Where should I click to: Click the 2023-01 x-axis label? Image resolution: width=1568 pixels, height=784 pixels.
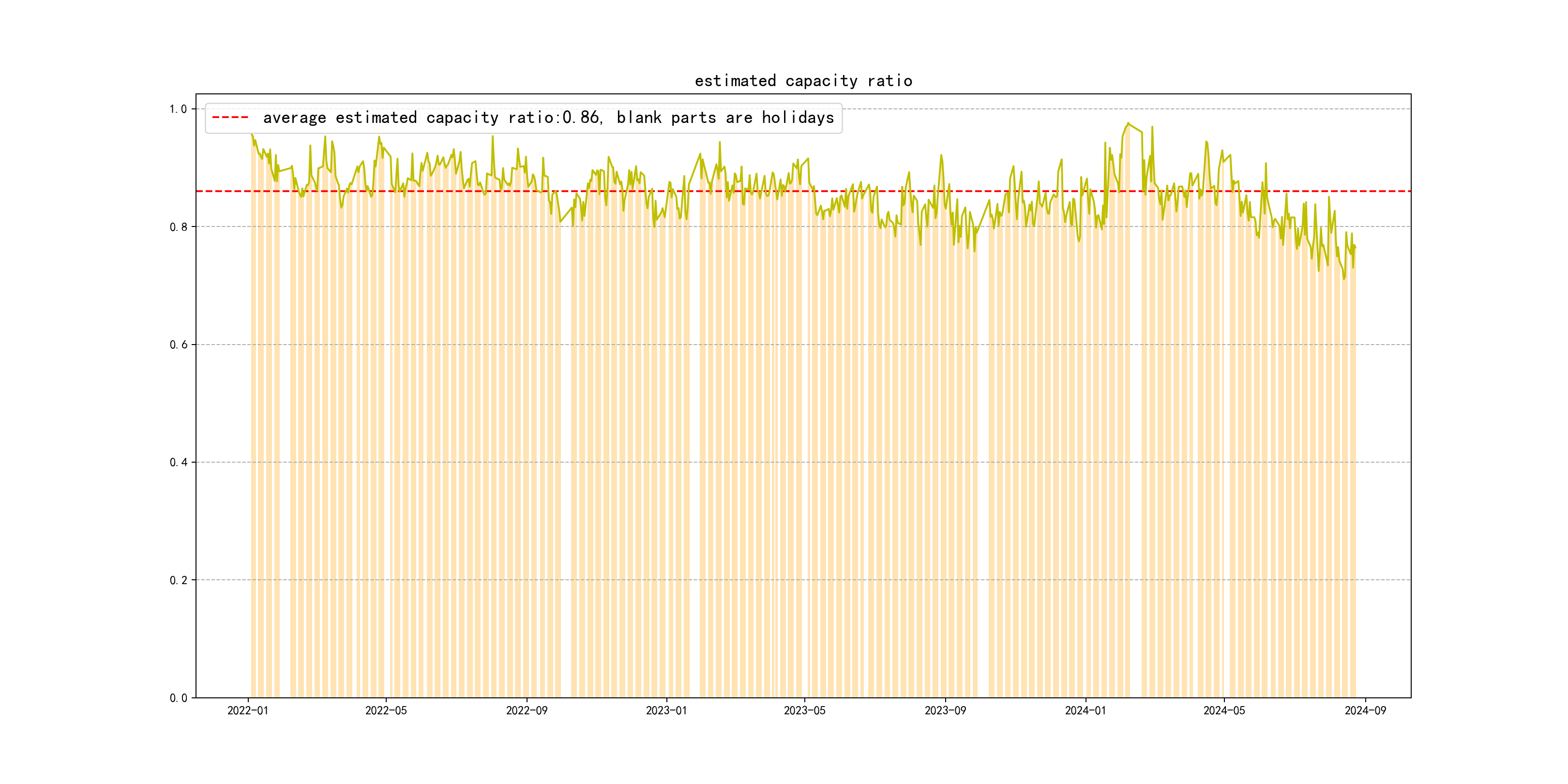[x=666, y=710]
